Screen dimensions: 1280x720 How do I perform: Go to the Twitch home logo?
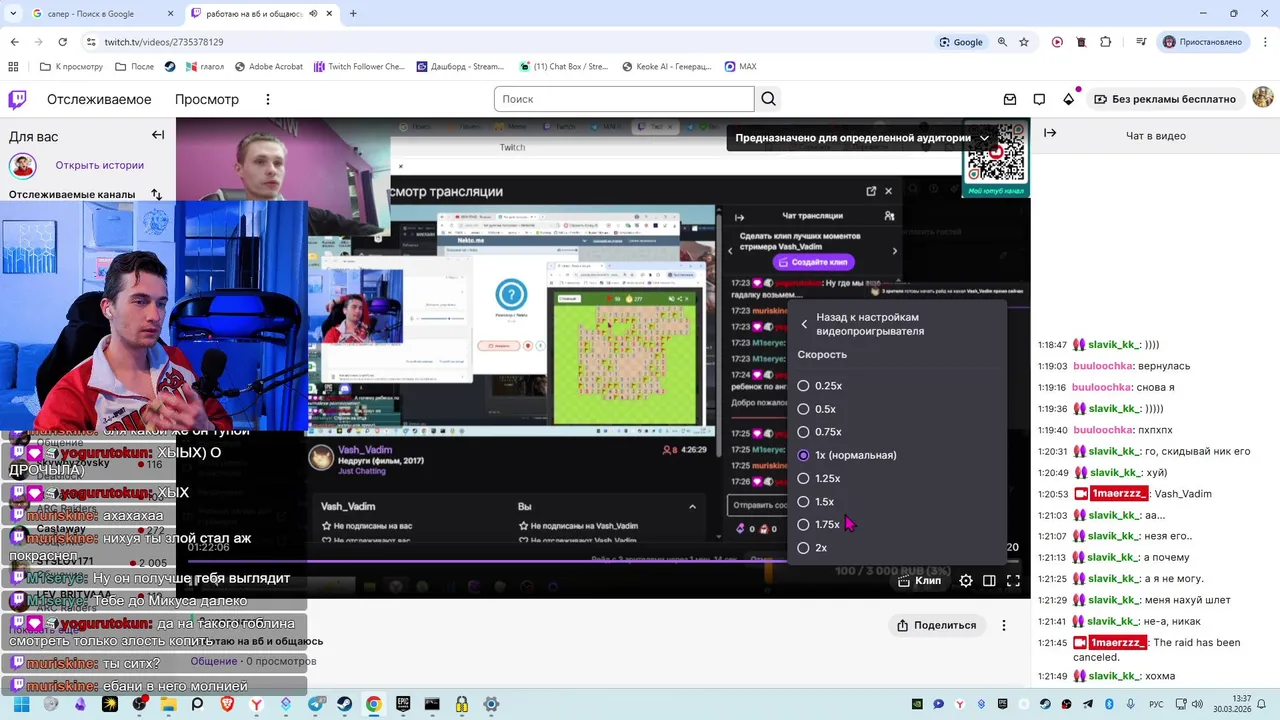click(x=18, y=99)
